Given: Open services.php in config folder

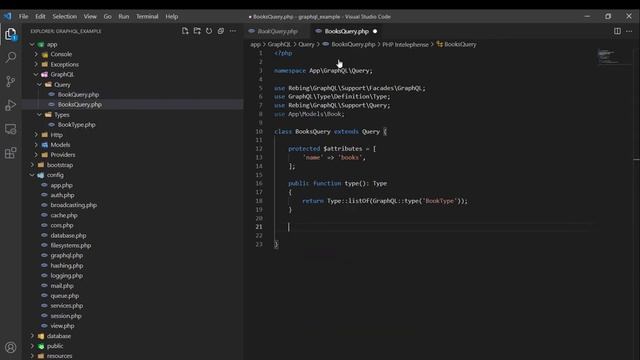Looking at the screenshot, I should (67, 306).
